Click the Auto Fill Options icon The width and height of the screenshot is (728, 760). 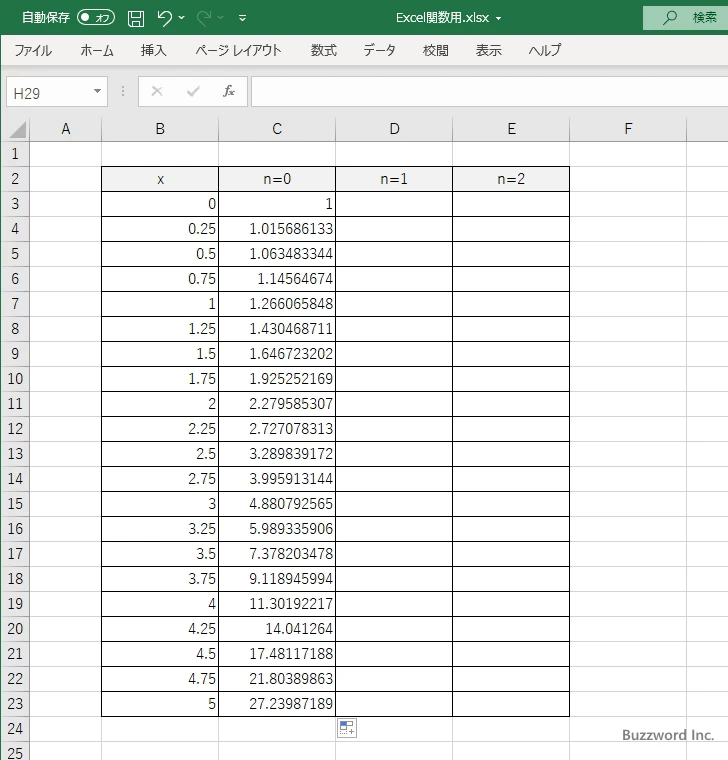pos(347,728)
